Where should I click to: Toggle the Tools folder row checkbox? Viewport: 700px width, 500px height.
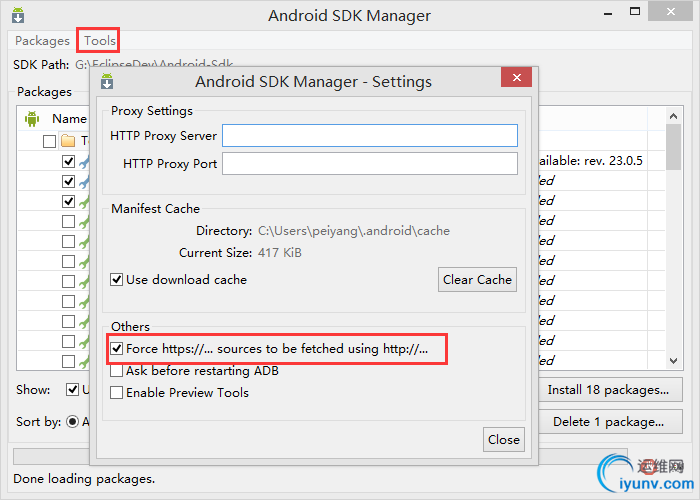click(x=49, y=142)
